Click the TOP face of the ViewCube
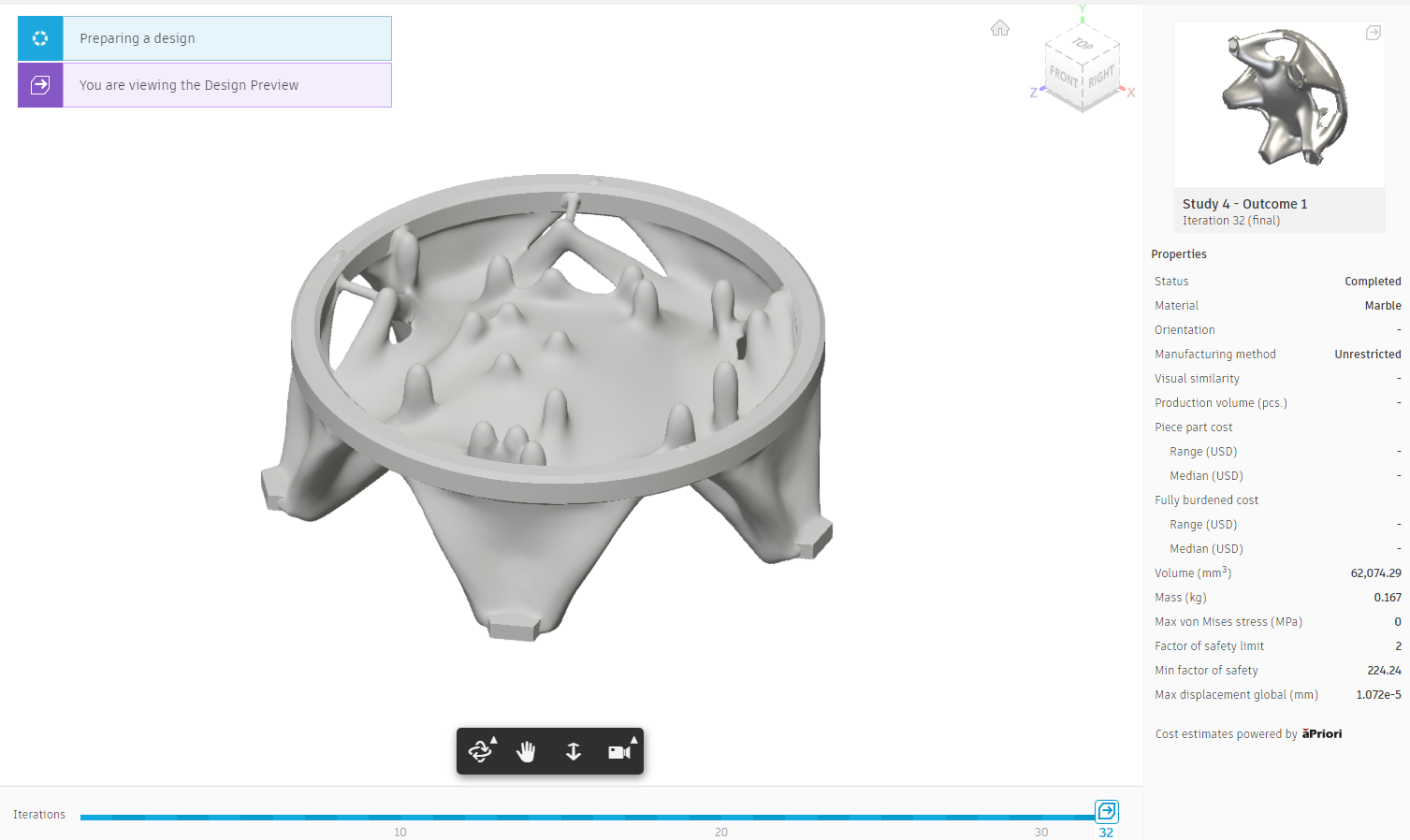1410x840 pixels. [1083, 44]
